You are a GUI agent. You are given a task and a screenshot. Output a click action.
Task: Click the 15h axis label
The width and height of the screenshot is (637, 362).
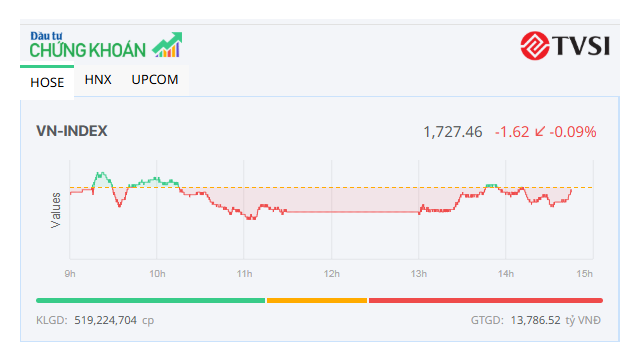[x=584, y=274]
